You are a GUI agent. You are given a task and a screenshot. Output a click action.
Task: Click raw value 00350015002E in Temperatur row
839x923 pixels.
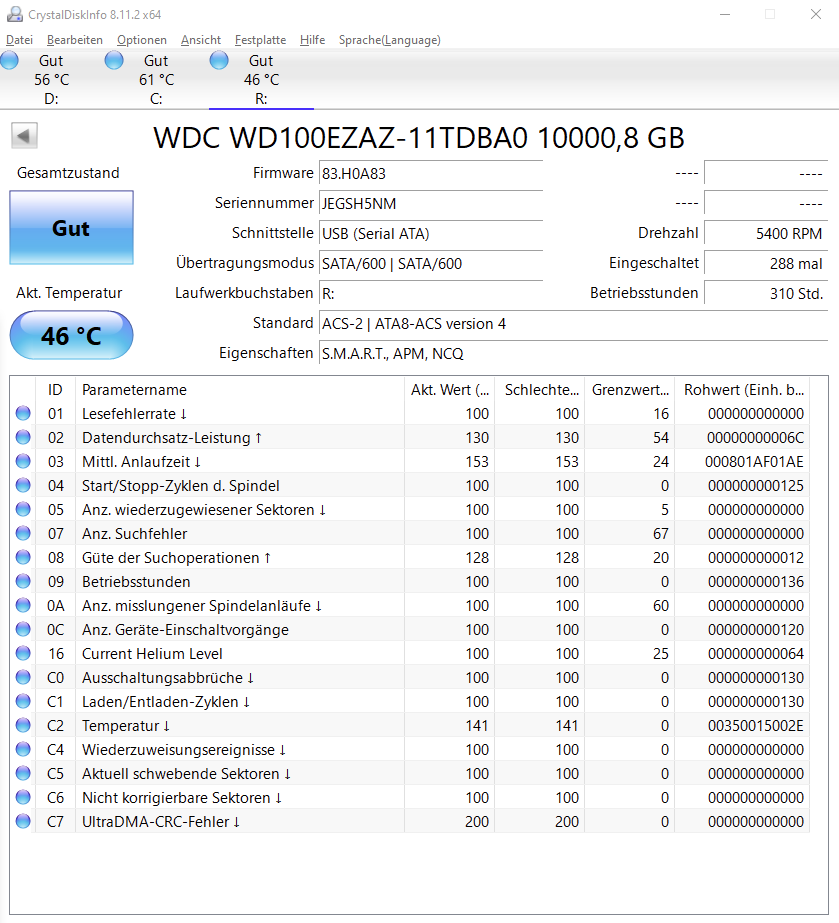pos(755,726)
